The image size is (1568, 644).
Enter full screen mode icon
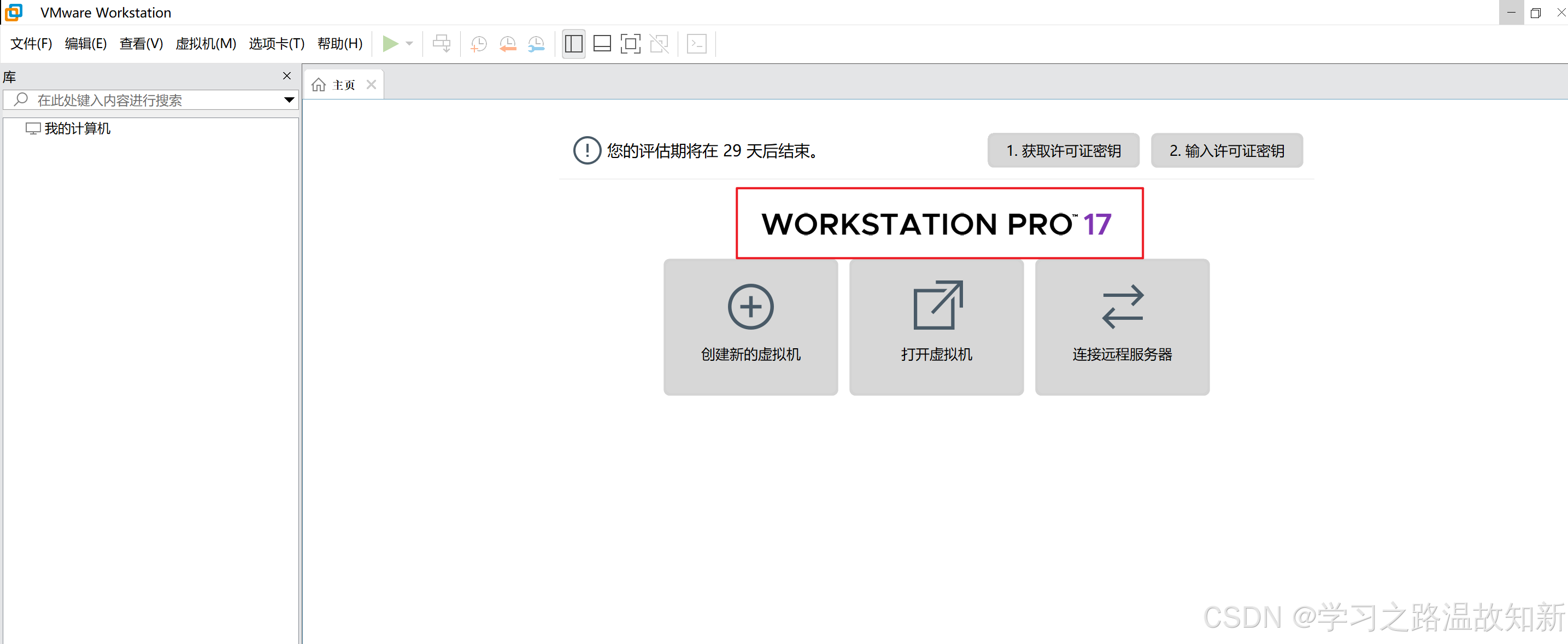[630, 44]
